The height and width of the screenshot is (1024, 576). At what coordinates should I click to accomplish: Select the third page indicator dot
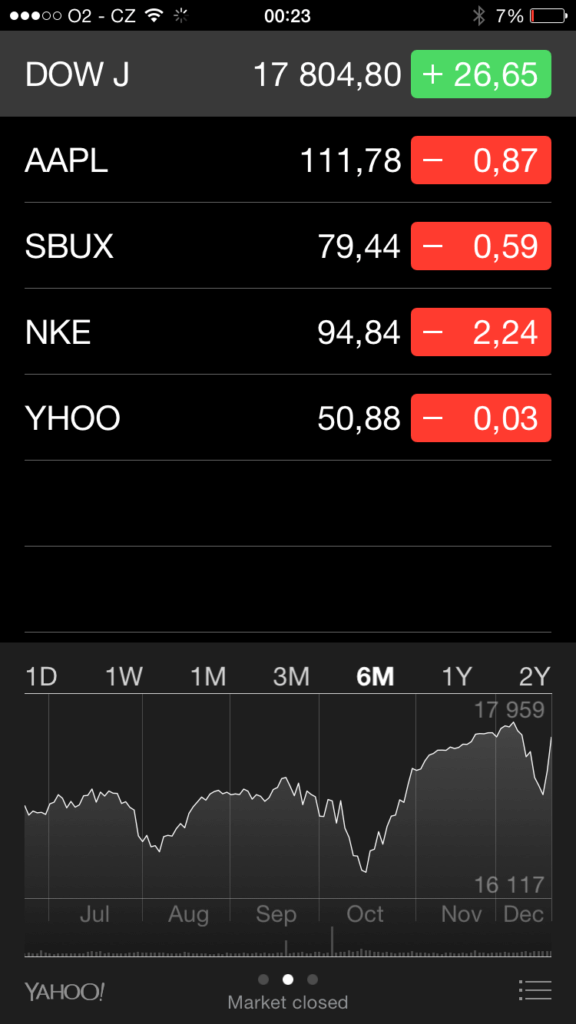pyautogui.click(x=312, y=979)
